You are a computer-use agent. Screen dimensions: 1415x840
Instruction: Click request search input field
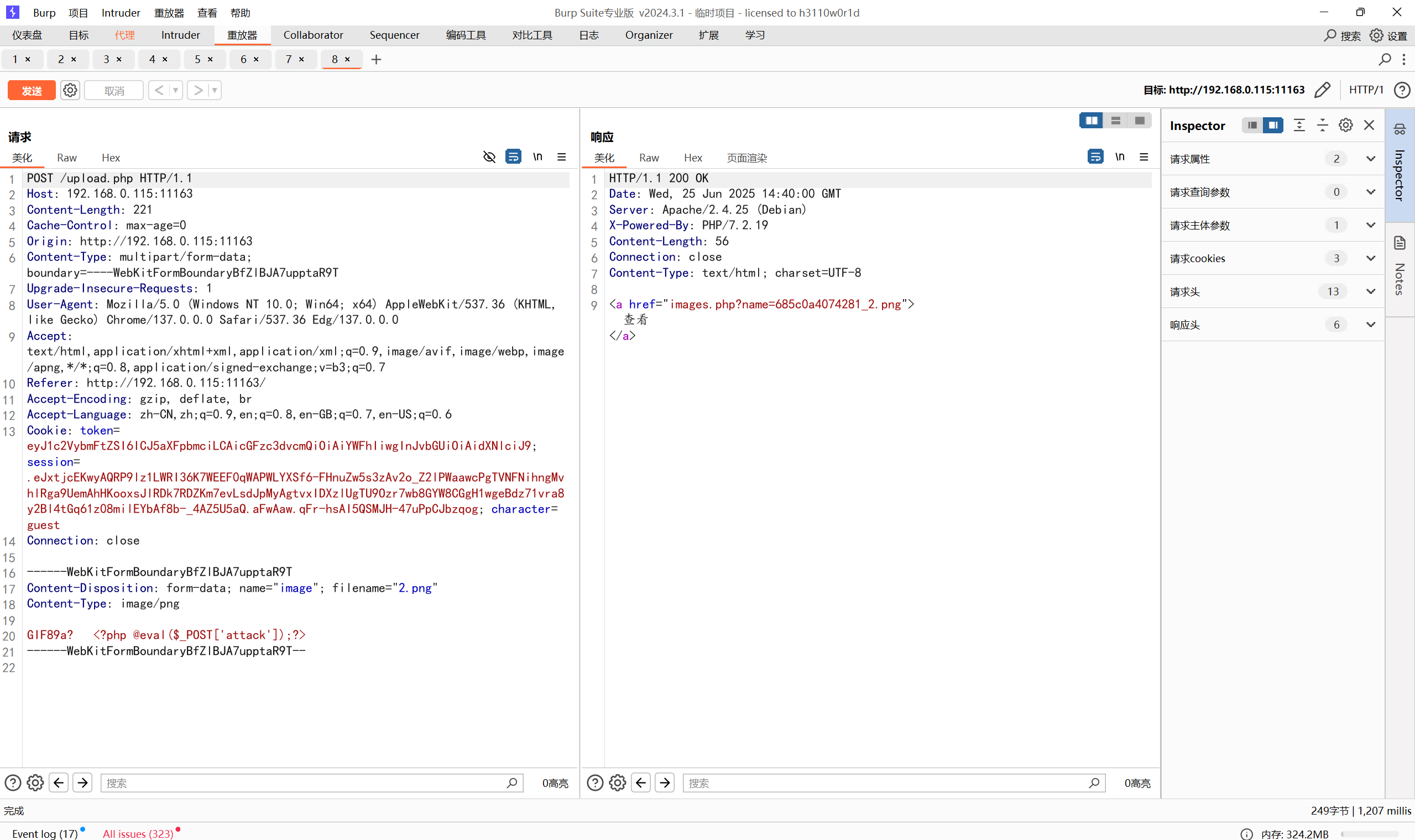click(x=311, y=783)
